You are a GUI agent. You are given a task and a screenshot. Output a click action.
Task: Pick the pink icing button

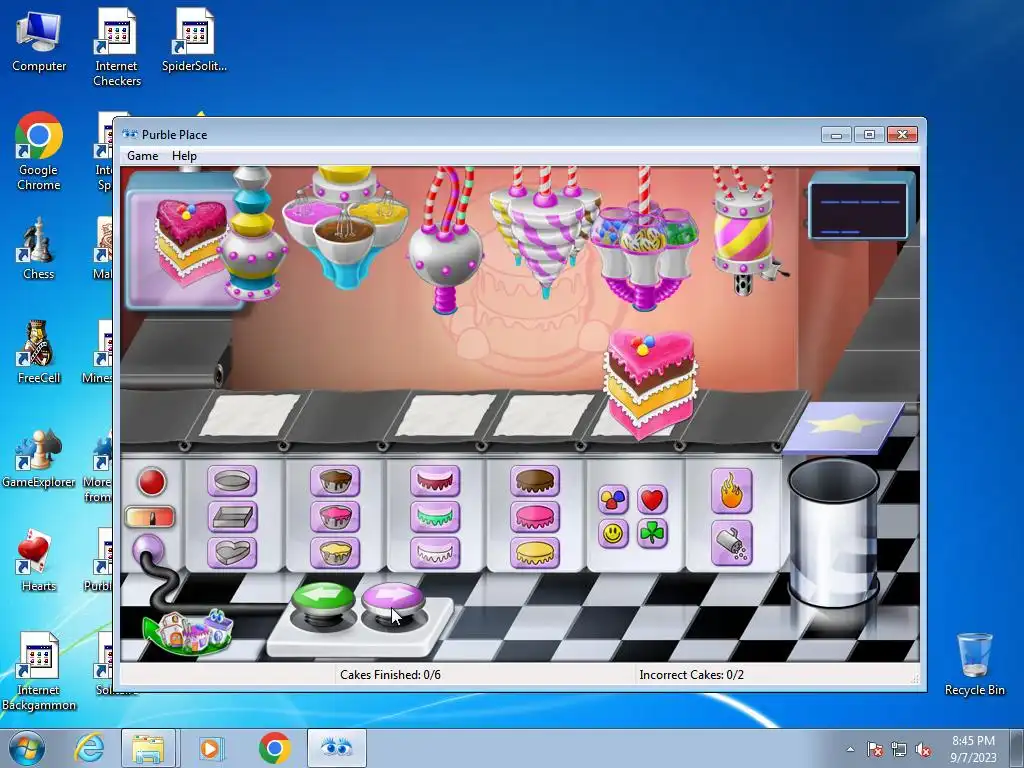click(x=535, y=517)
